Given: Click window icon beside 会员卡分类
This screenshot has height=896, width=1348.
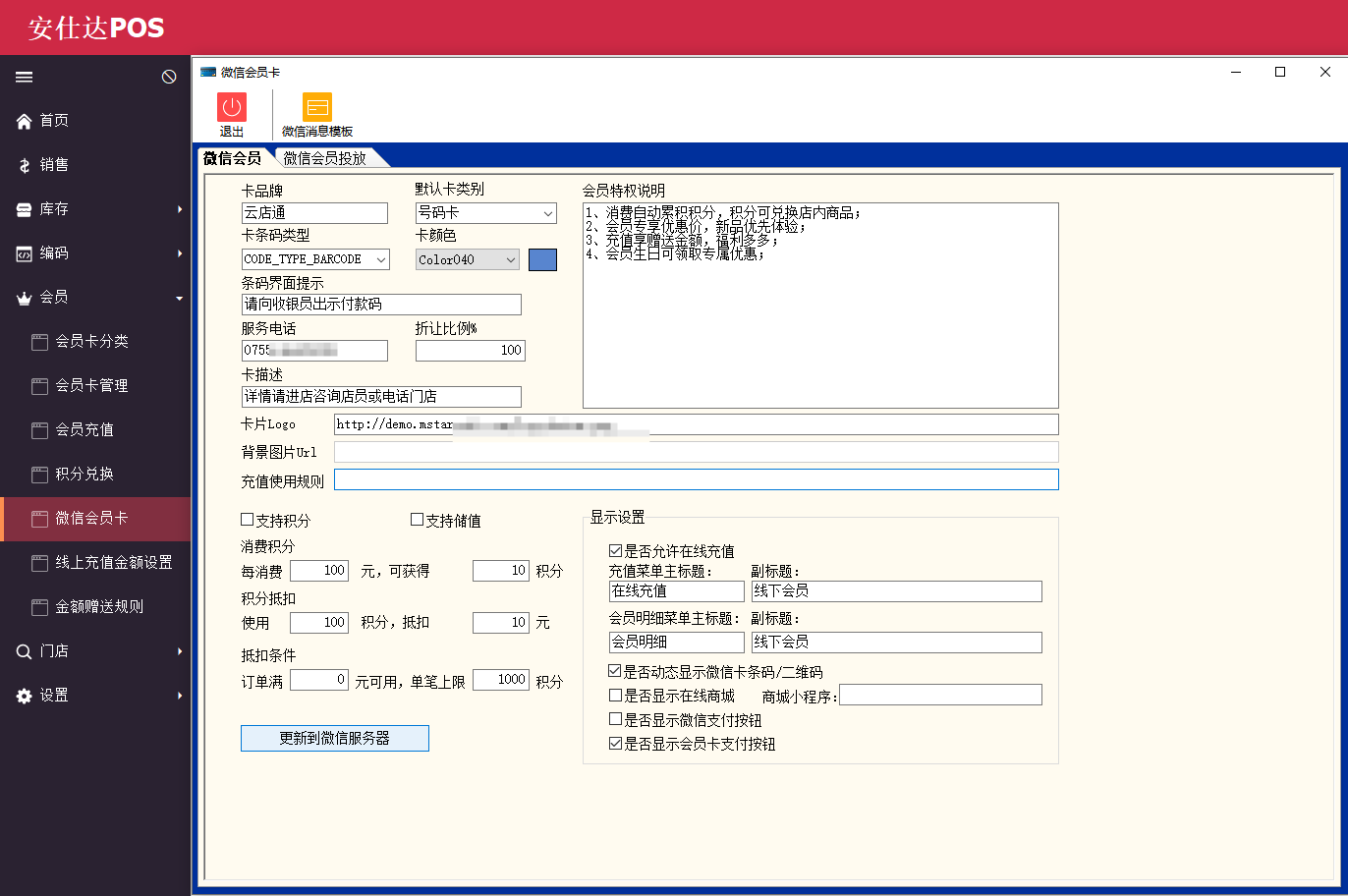Looking at the screenshot, I should 39,342.
